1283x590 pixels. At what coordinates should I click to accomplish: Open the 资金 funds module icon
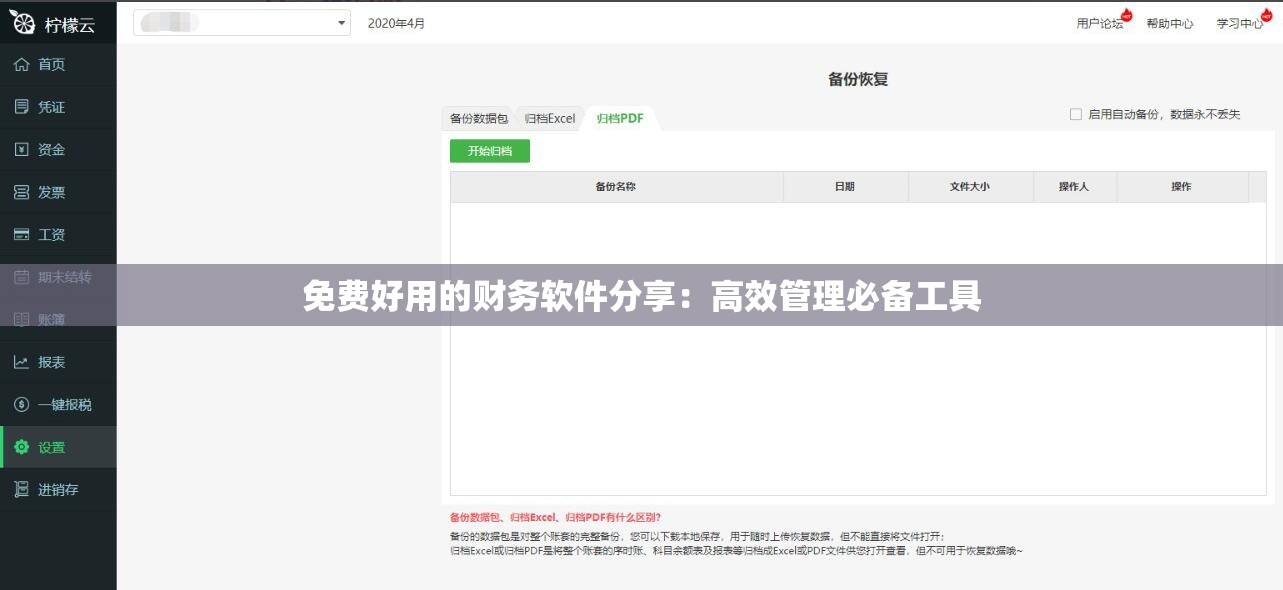tap(22, 149)
